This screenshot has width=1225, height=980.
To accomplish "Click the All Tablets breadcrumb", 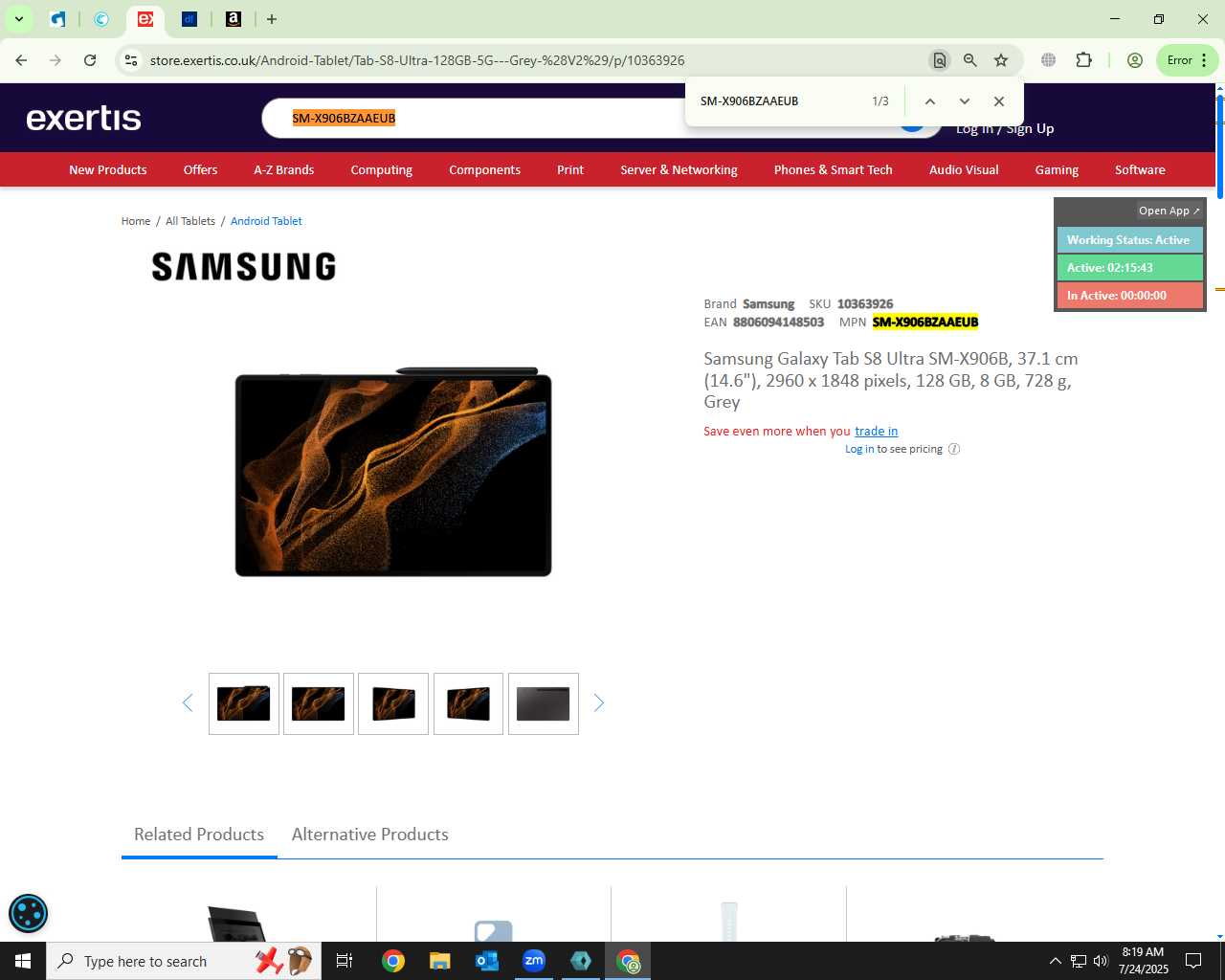I will (x=190, y=221).
